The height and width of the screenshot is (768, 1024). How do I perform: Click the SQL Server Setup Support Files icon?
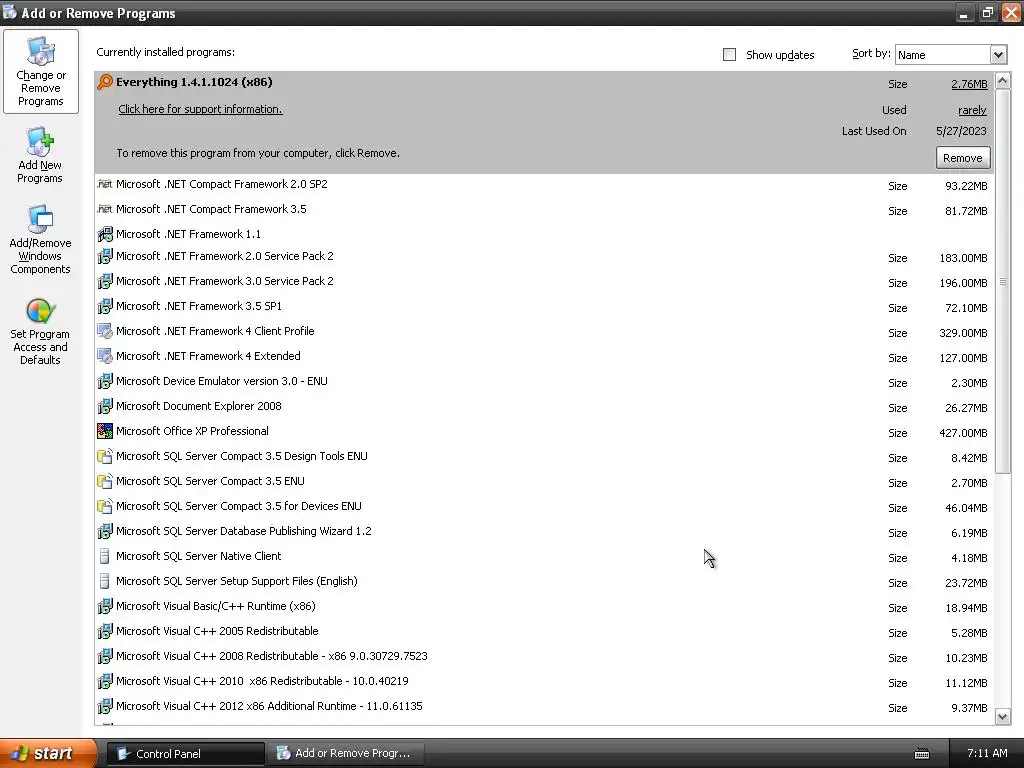[x=104, y=581]
